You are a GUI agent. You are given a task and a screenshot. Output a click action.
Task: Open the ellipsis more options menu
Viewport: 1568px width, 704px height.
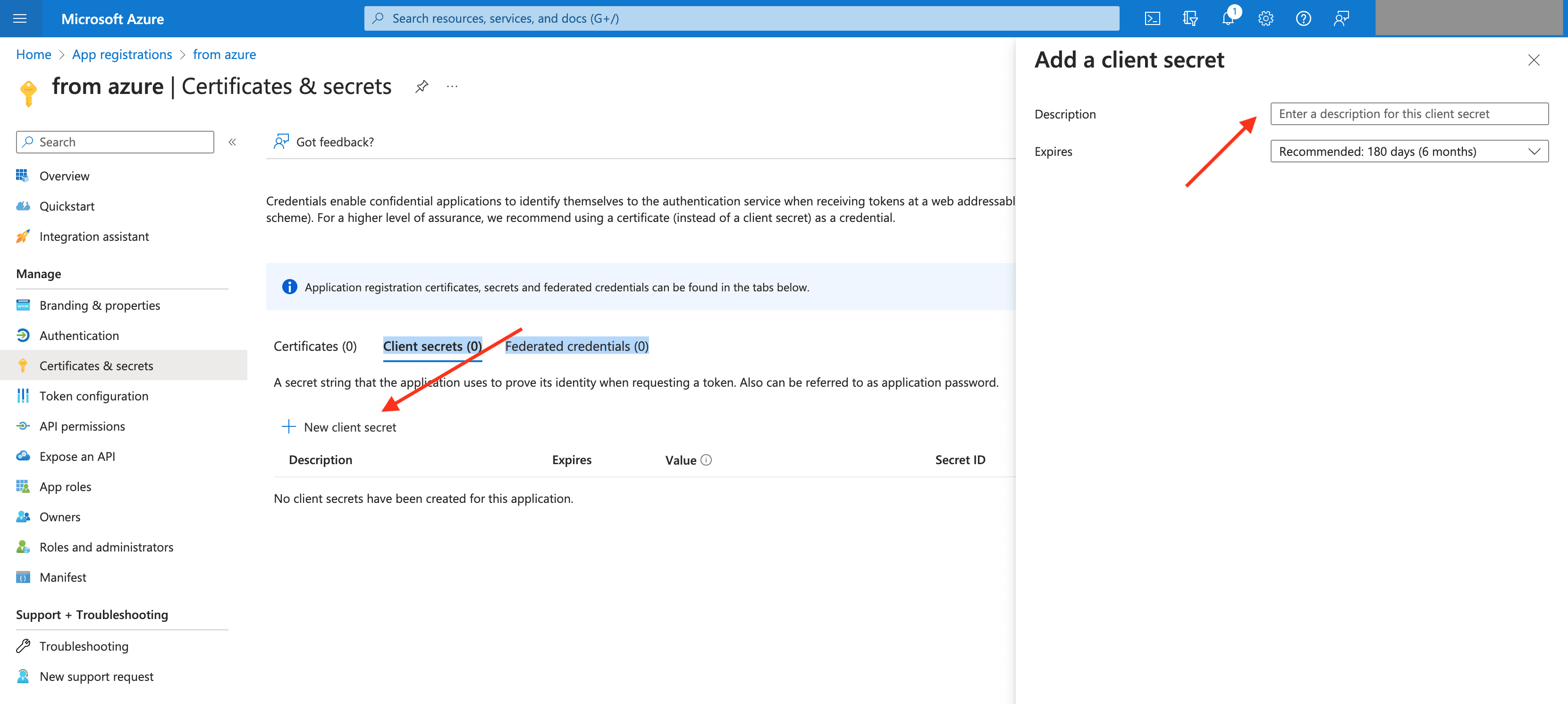coord(452,86)
